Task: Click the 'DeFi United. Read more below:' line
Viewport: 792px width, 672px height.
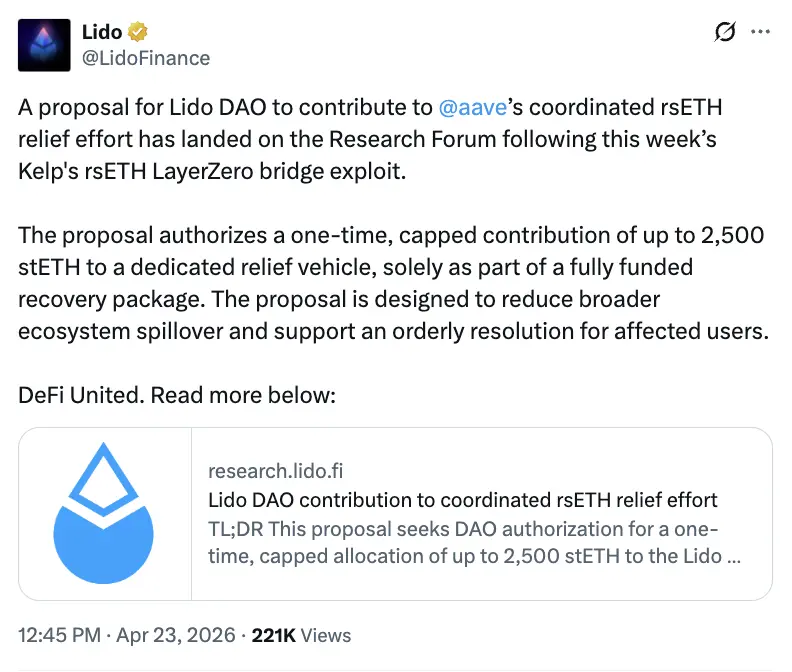Action: pyautogui.click(x=177, y=394)
